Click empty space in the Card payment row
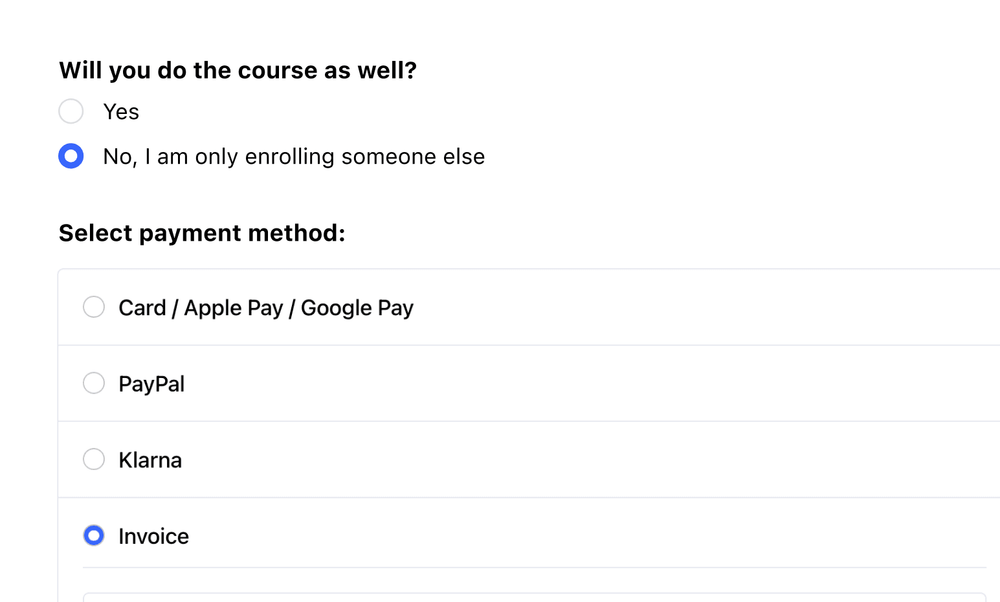 700,308
